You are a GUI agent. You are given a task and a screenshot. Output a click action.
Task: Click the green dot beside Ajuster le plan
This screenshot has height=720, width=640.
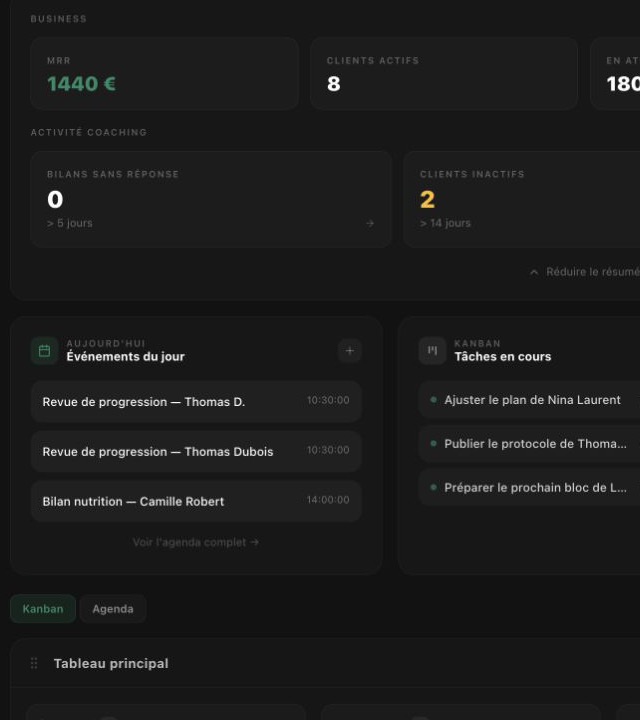[433, 399]
